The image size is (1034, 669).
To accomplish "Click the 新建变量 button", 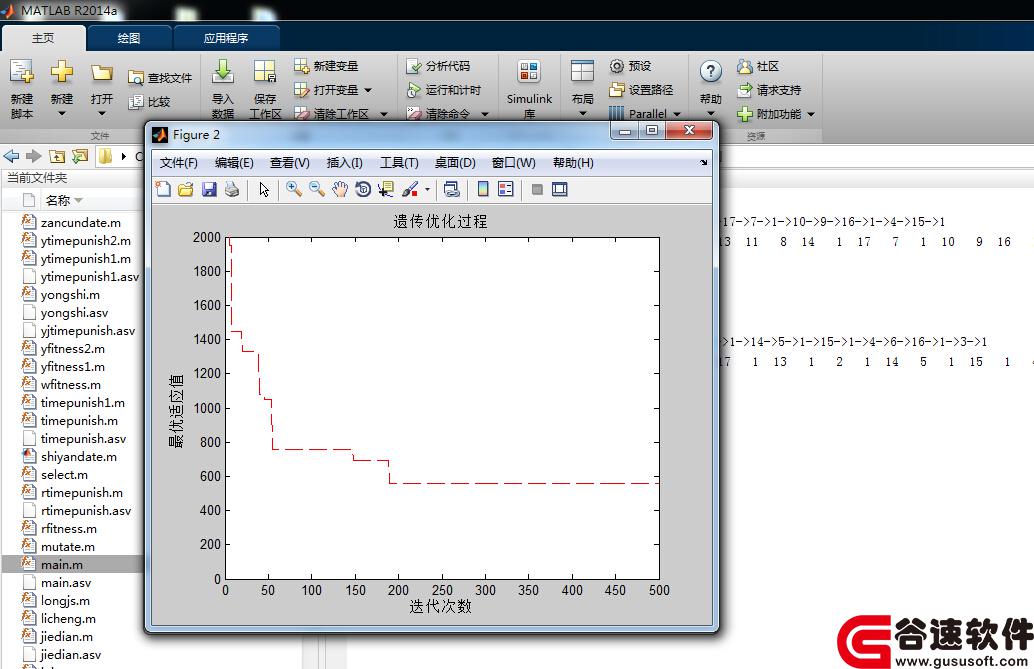I will click(326, 66).
